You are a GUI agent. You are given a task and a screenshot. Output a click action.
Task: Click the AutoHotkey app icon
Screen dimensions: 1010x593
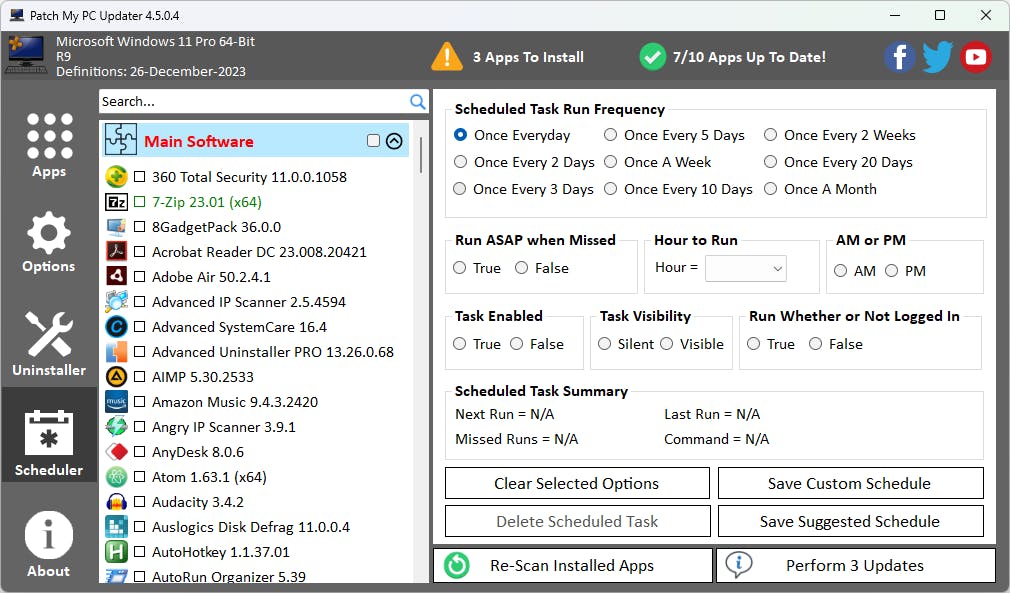116,552
